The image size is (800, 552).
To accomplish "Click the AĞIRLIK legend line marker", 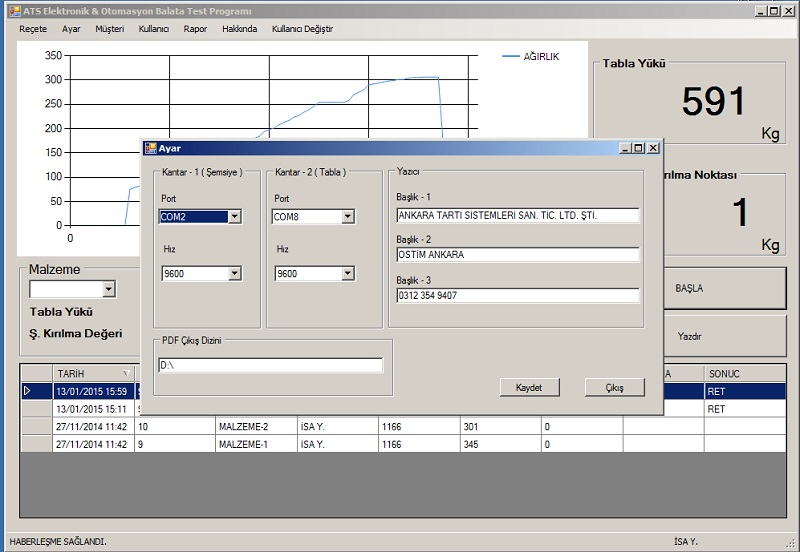I will point(510,57).
